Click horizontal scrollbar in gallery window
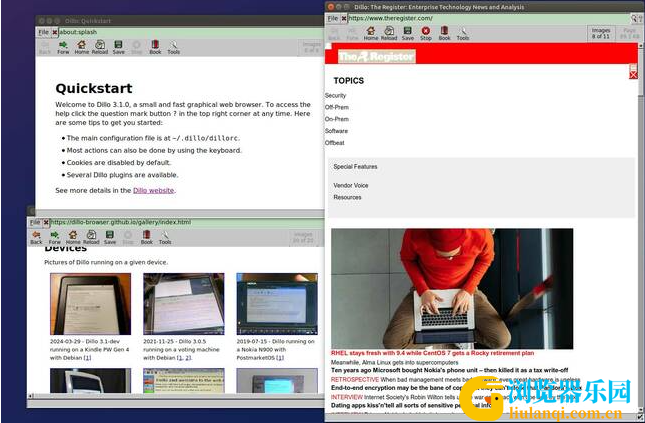The image size is (645, 423). tap(176, 396)
